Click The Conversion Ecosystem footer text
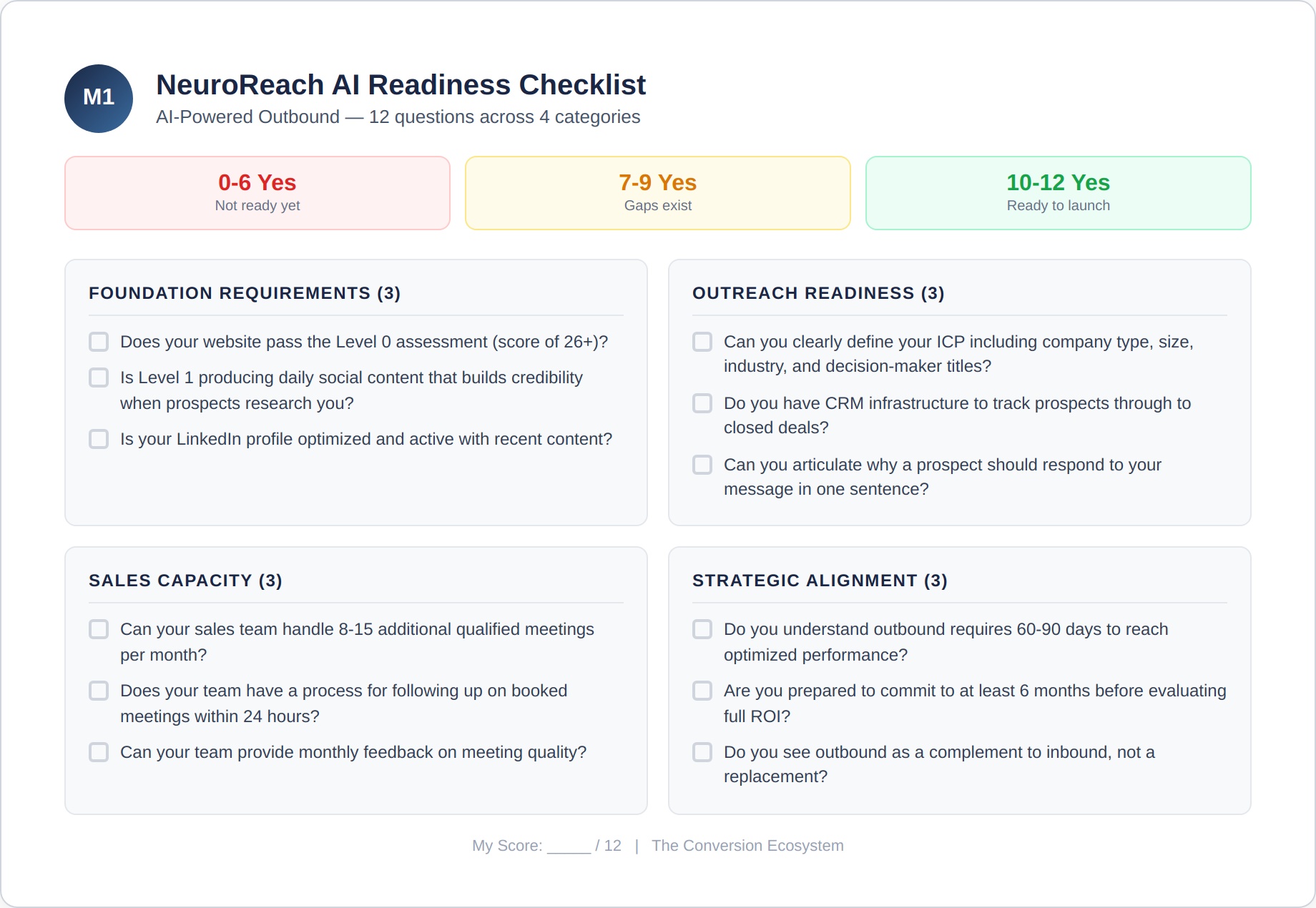The image size is (1316, 908). 747,846
